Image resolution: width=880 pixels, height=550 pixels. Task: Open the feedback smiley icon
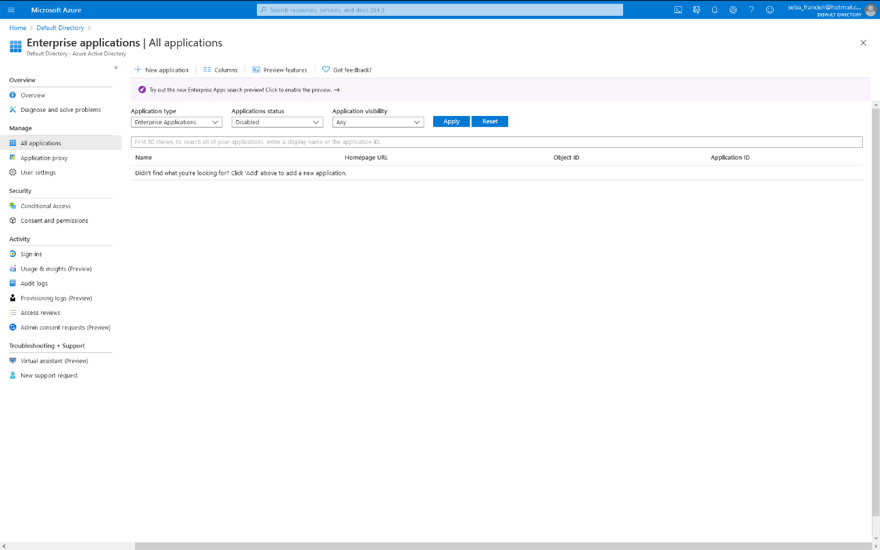tap(770, 10)
